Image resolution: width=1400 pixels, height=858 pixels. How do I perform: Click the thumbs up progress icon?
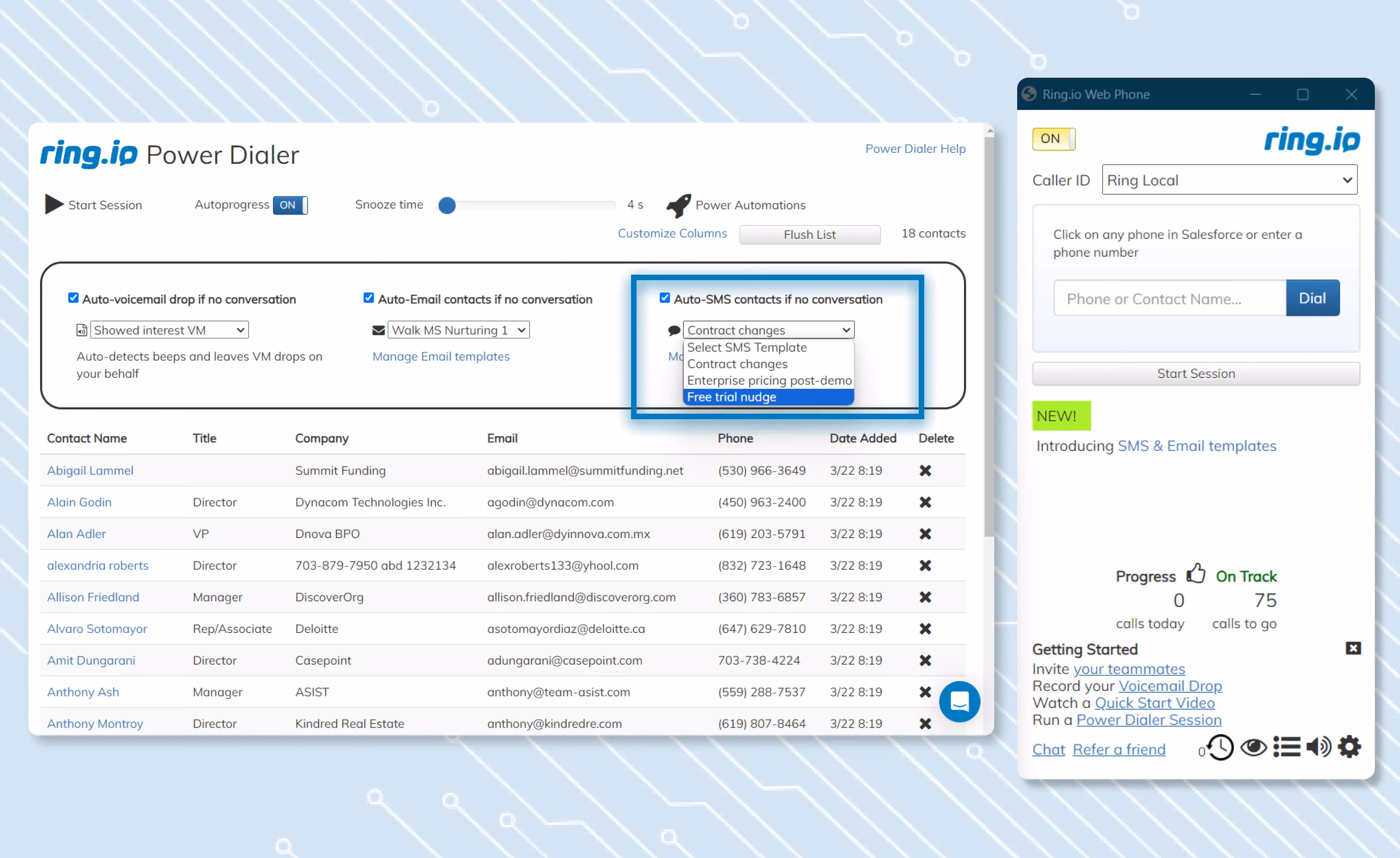click(x=1195, y=574)
